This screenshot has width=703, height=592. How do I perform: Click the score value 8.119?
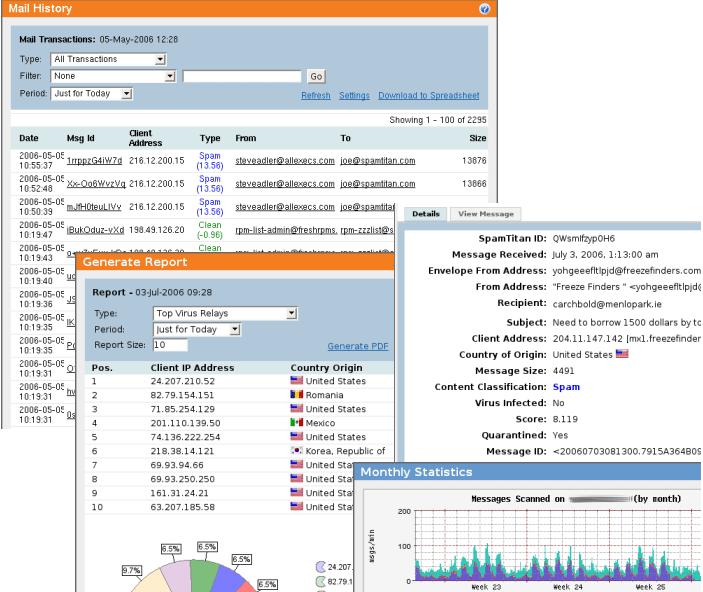click(565, 419)
